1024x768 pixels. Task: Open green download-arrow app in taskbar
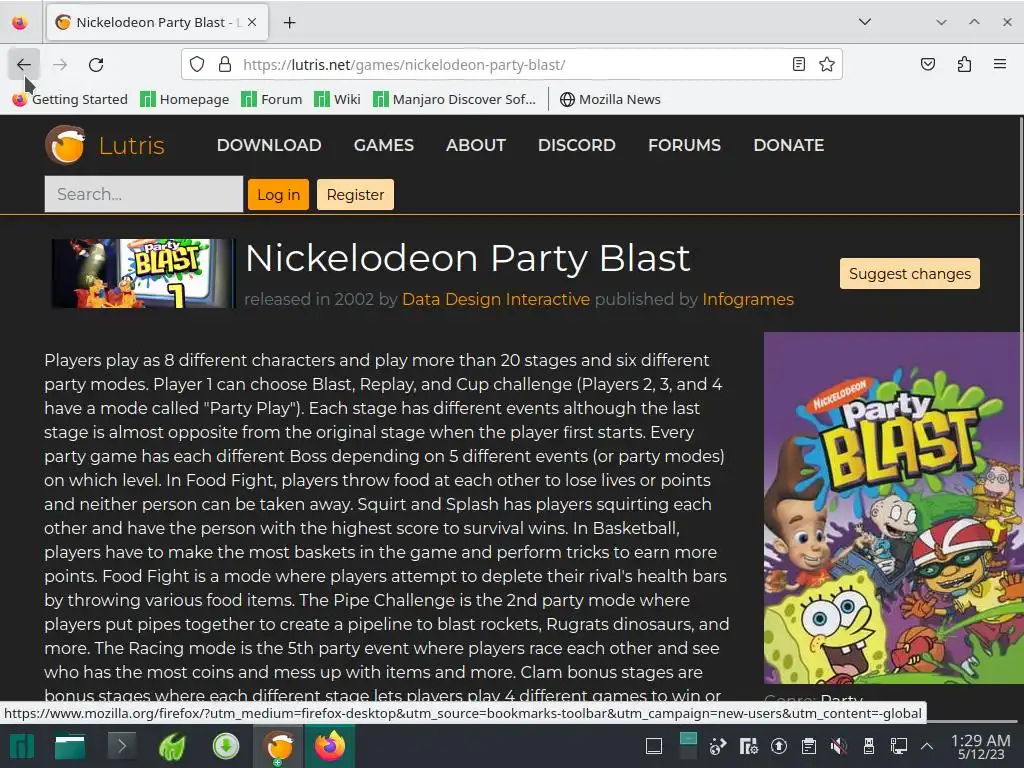click(226, 746)
